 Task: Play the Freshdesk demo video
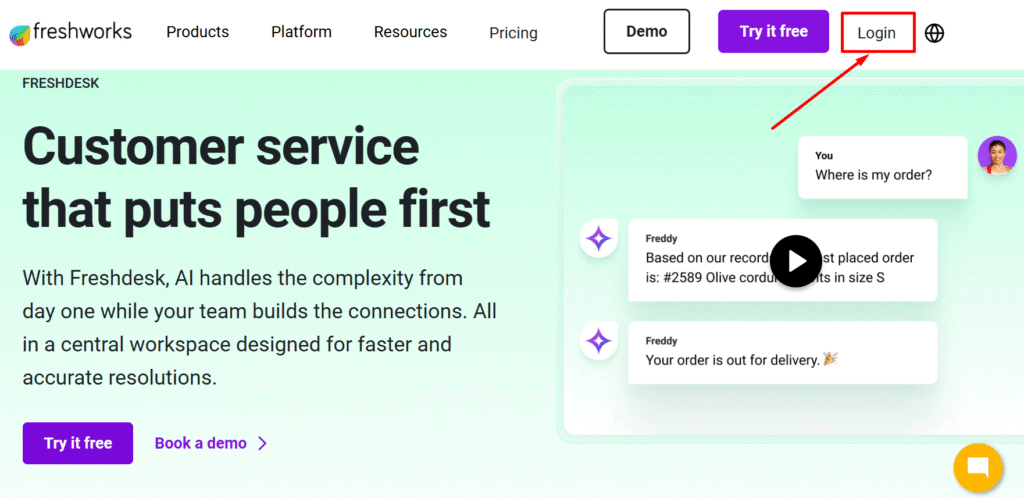click(x=795, y=261)
